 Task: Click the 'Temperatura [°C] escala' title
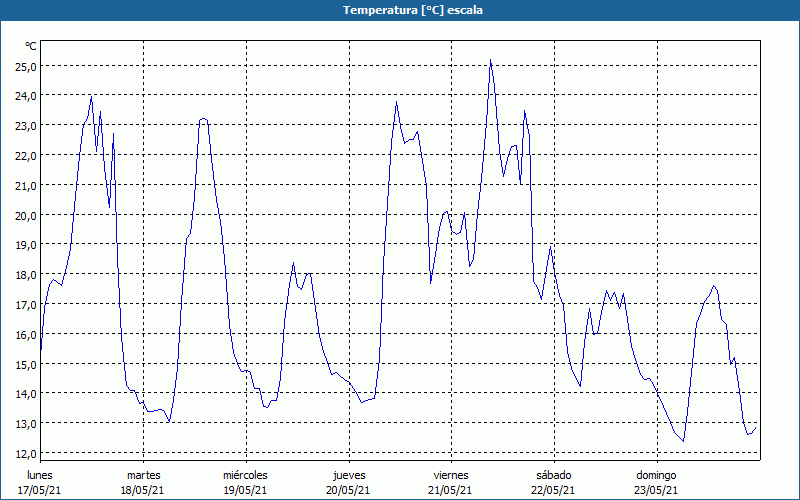(413, 10)
